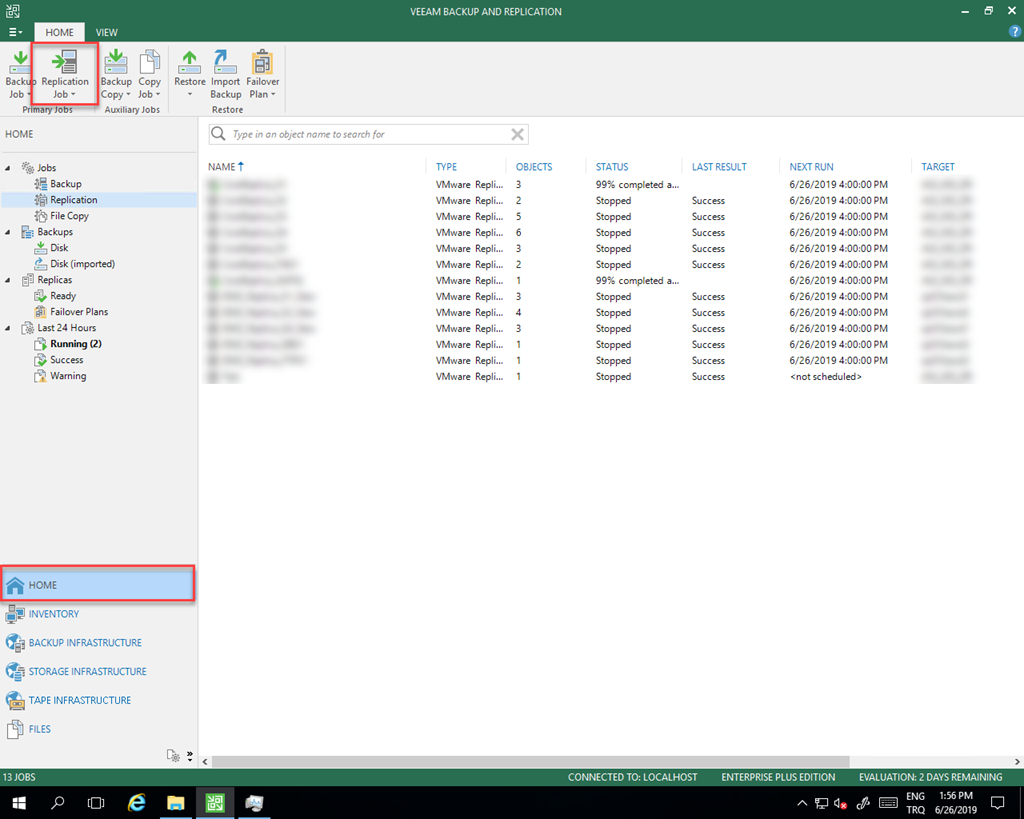Click the network icon in system tray

point(821,803)
